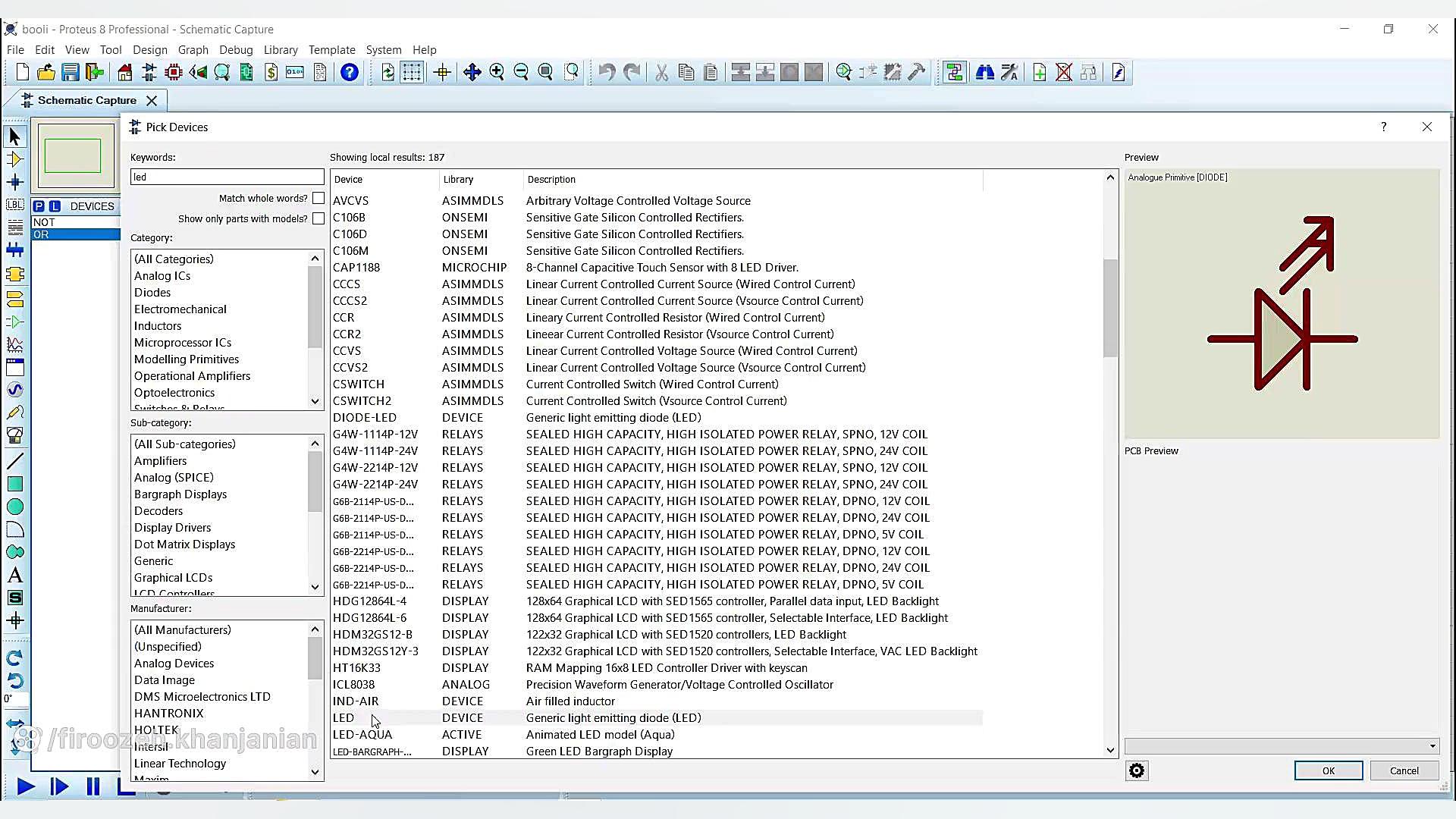Viewport: 1456px width, 819px height.
Task: Click results list scroll up arrow
Action: 1111,177
